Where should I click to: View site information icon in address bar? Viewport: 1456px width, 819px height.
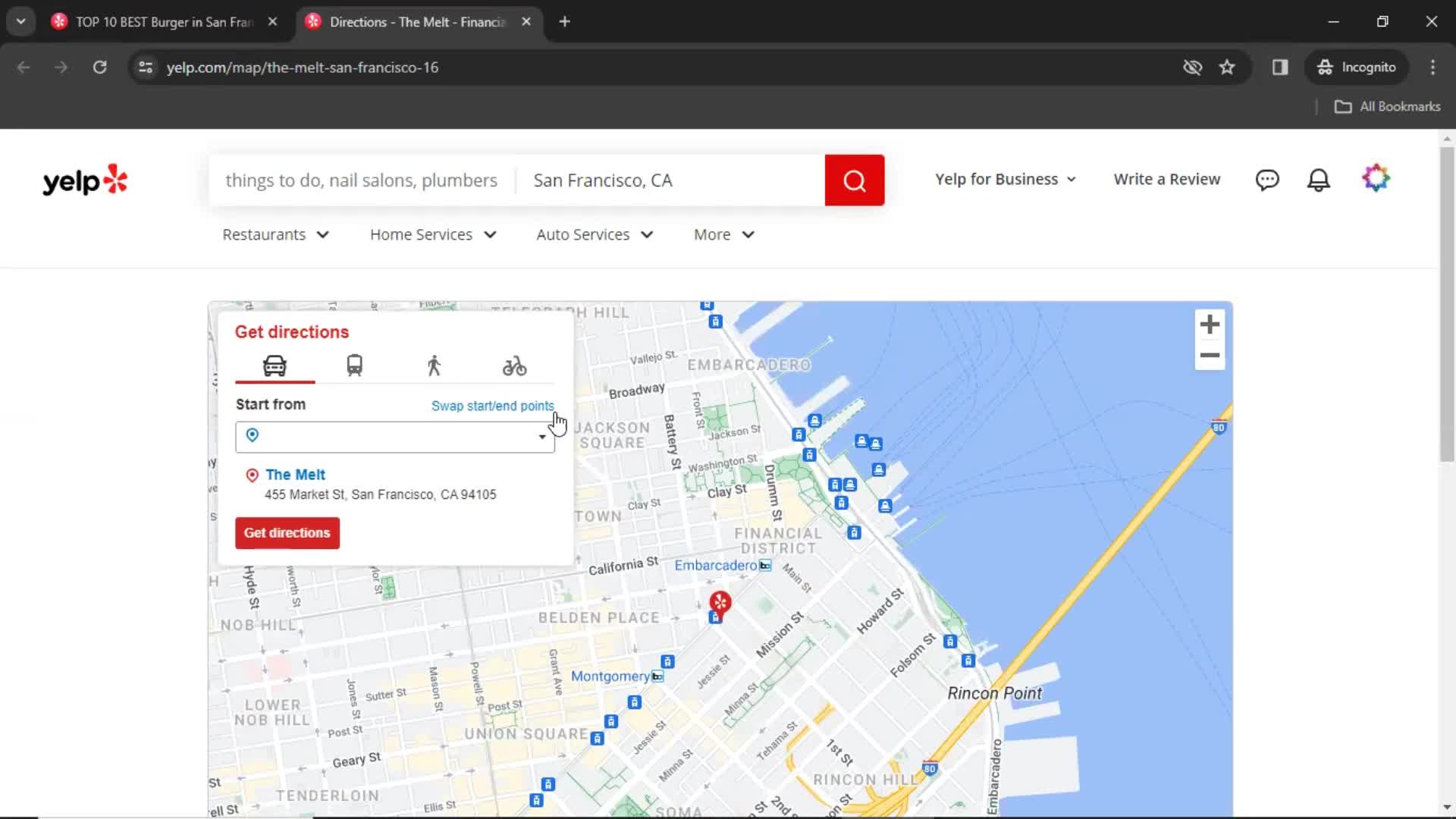coord(146,67)
